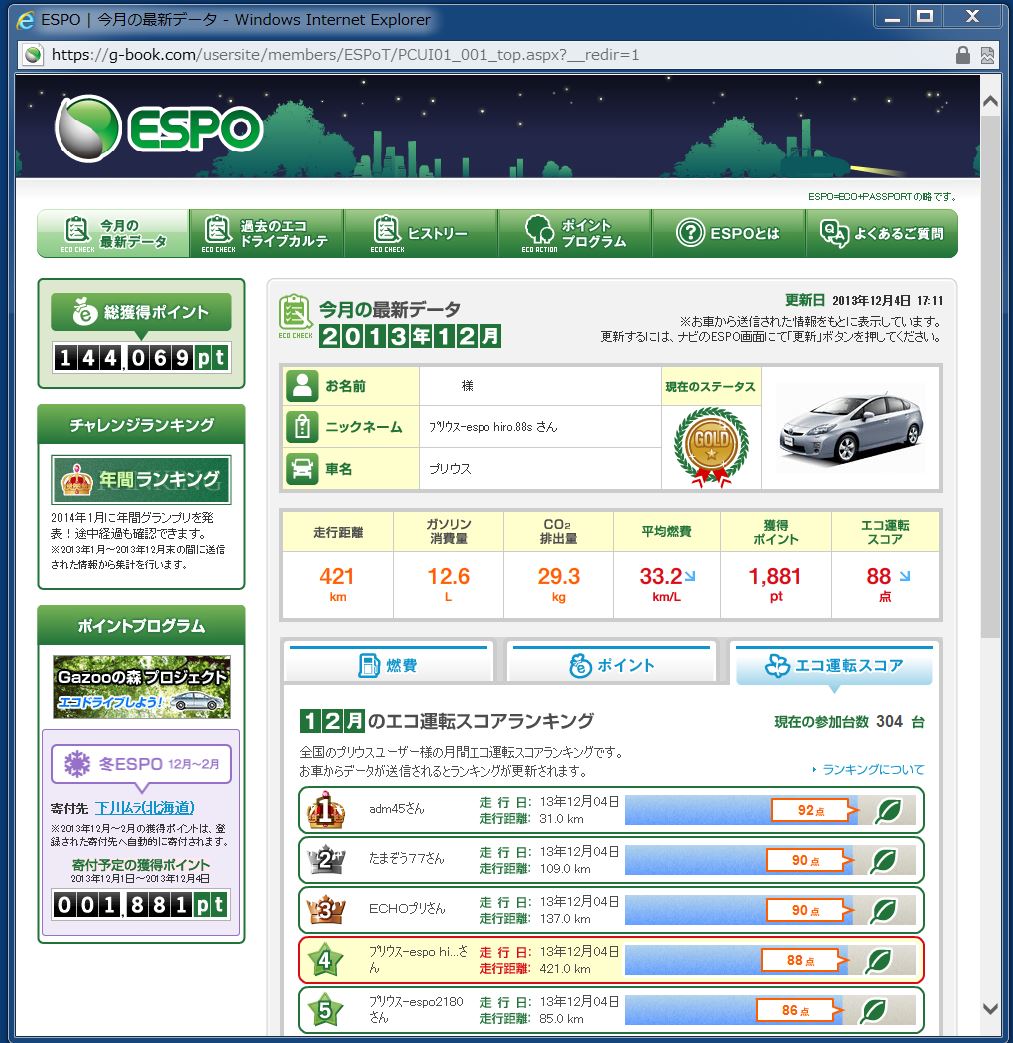Image resolution: width=1013 pixels, height=1043 pixels.
Task: Click the leaf icon in the 88点 row
Action: pyautogui.click(x=879, y=960)
